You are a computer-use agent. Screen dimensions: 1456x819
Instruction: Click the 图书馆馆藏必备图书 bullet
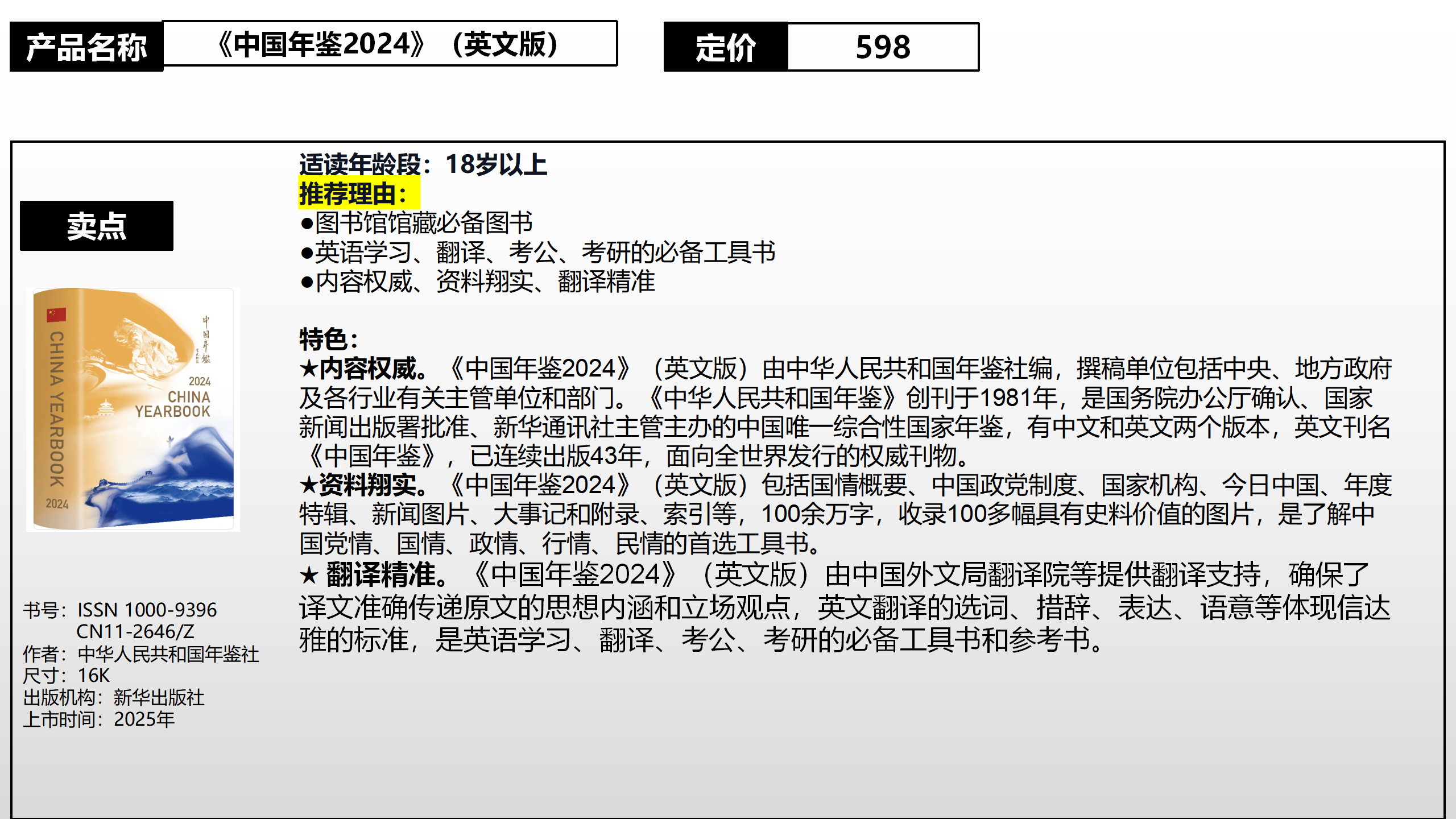(x=417, y=222)
